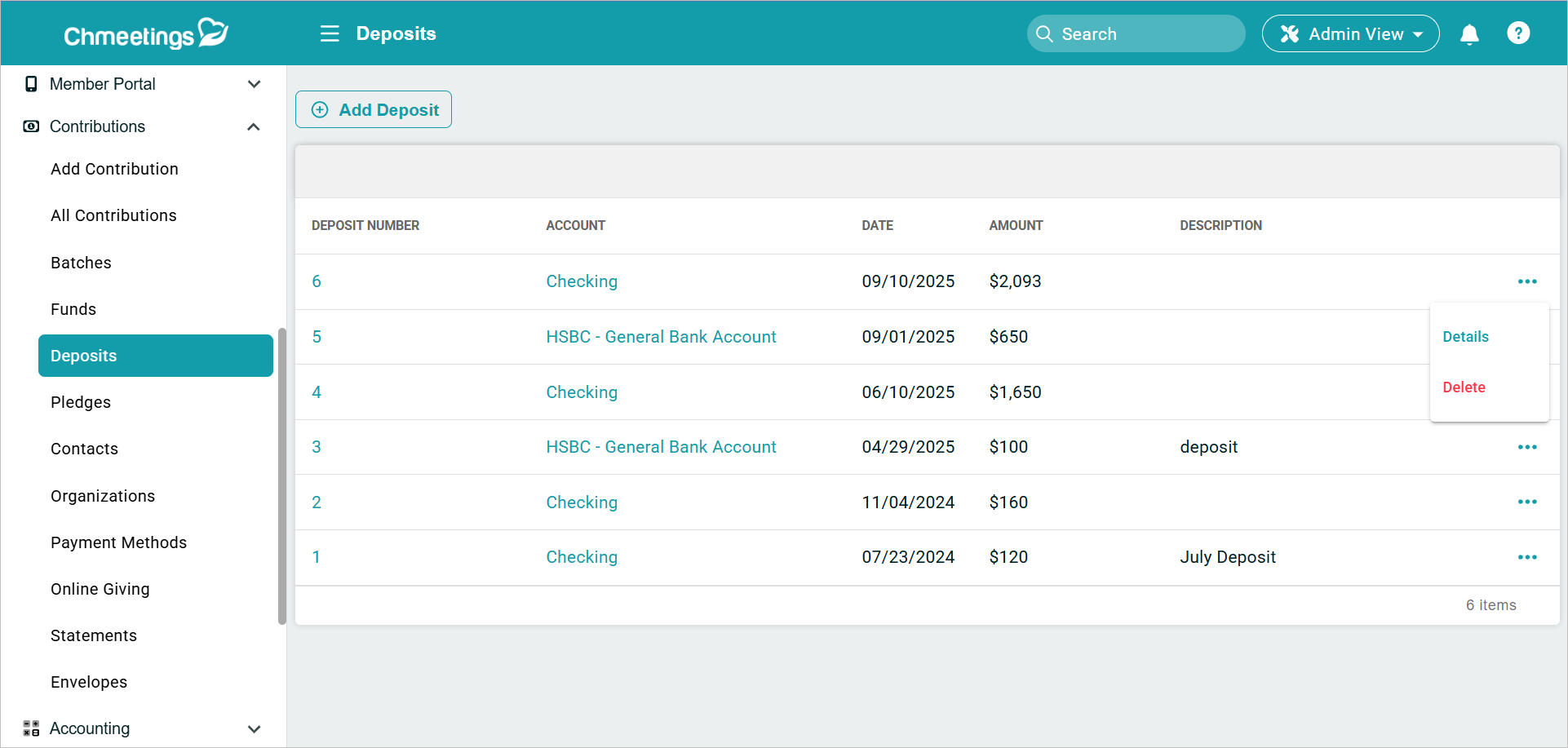Expand the Accounting section
This screenshot has height=748, width=1568.
(x=254, y=728)
